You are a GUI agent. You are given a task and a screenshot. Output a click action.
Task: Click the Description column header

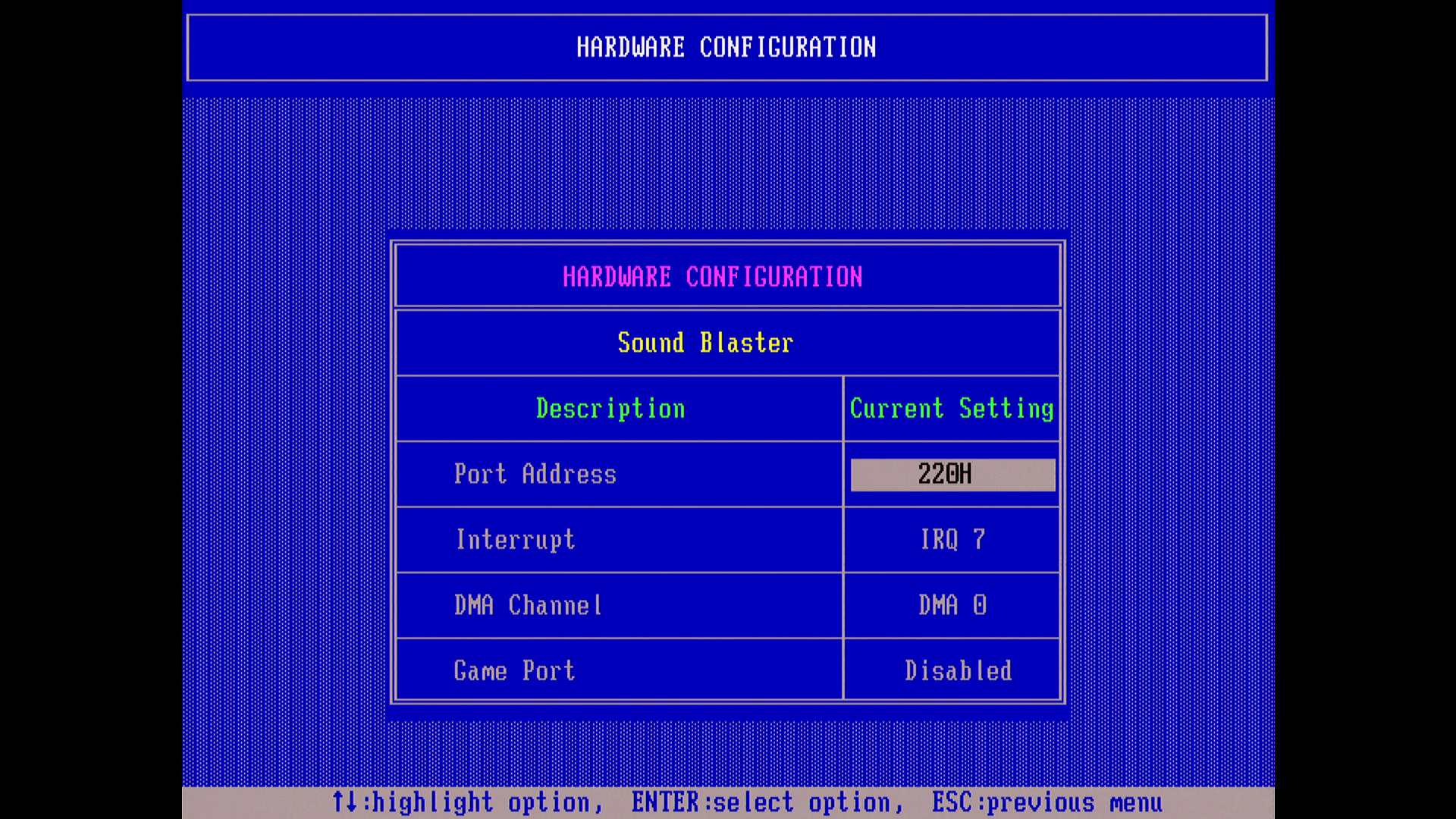(610, 409)
